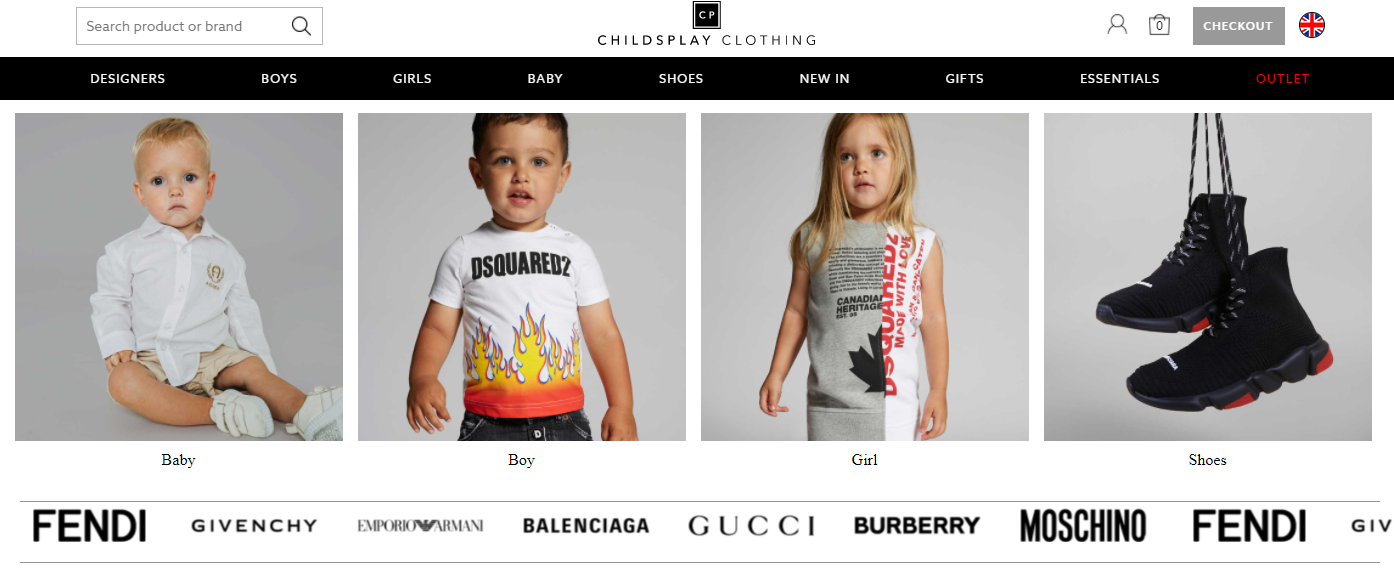
Task: Open the New In menu
Action: (x=824, y=78)
